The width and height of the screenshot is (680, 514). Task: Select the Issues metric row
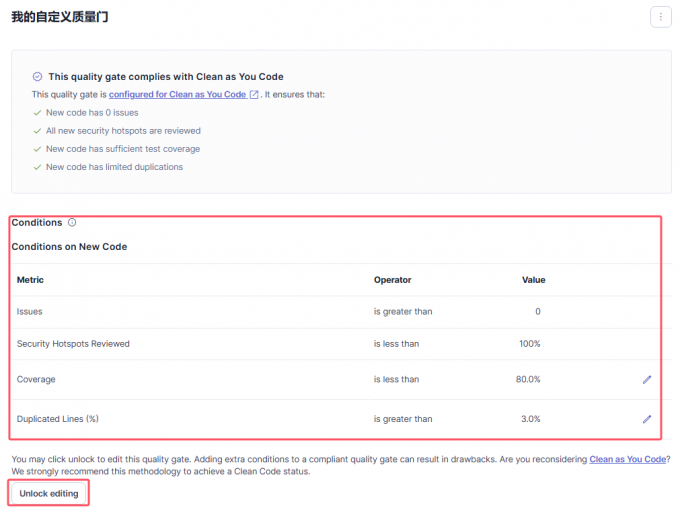click(x=30, y=312)
